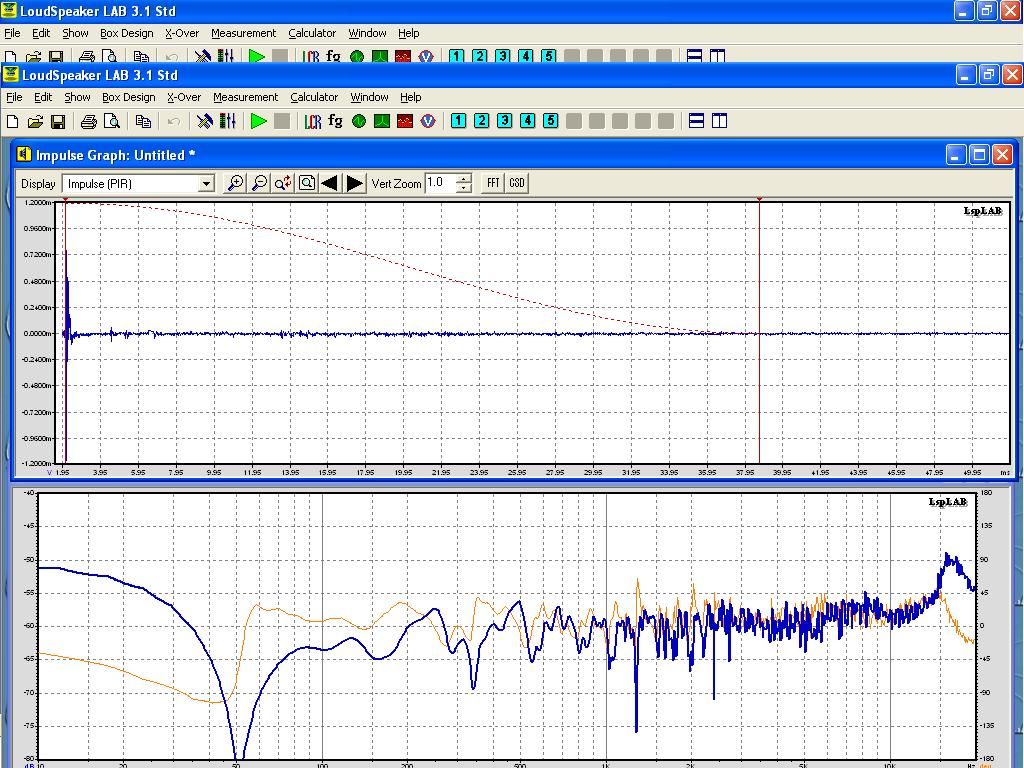Tile windows vertically icon, front toolbar
The width and height of the screenshot is (1024, 768).
[719, 121]
